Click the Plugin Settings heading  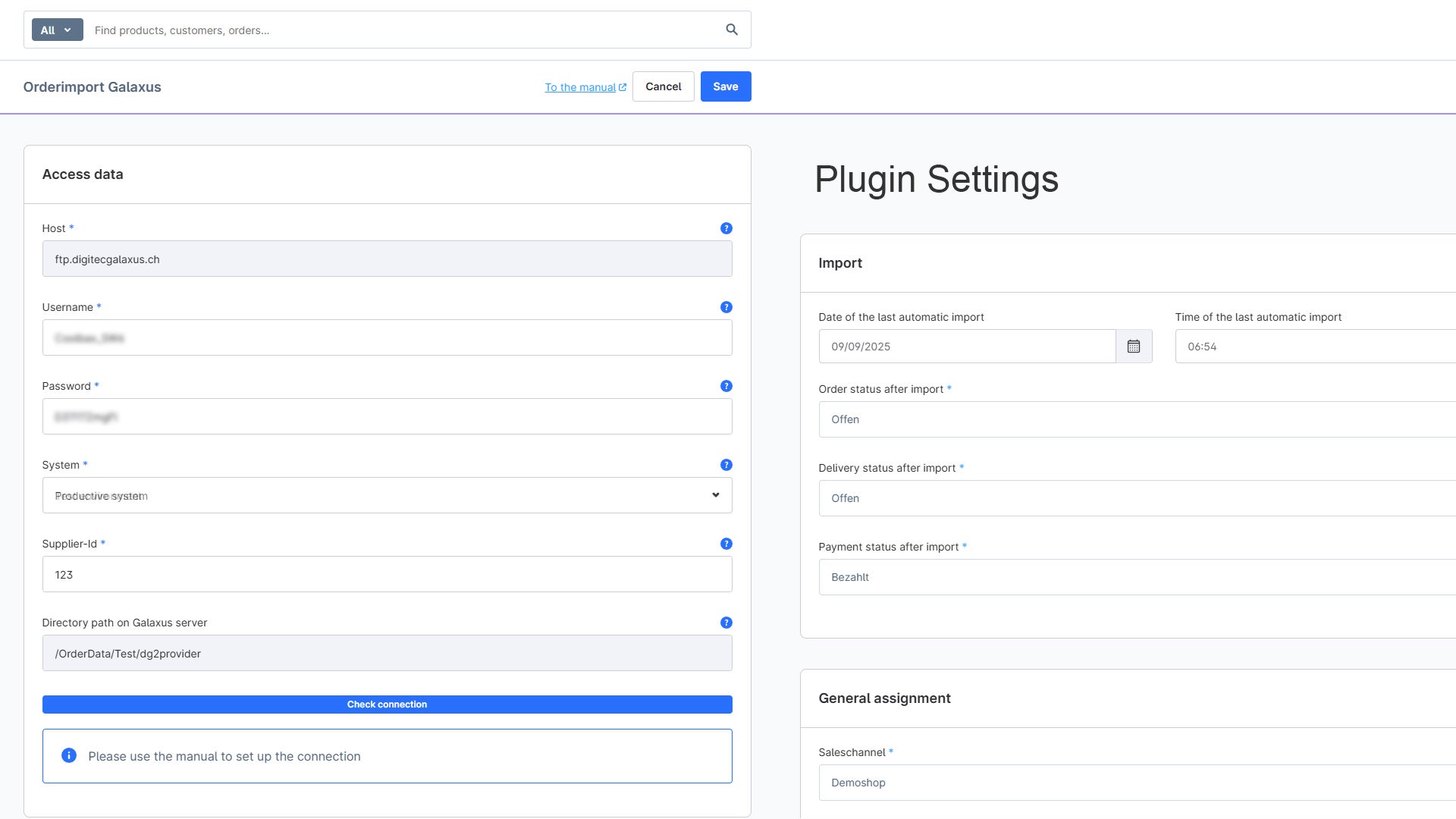pos(937,180)
